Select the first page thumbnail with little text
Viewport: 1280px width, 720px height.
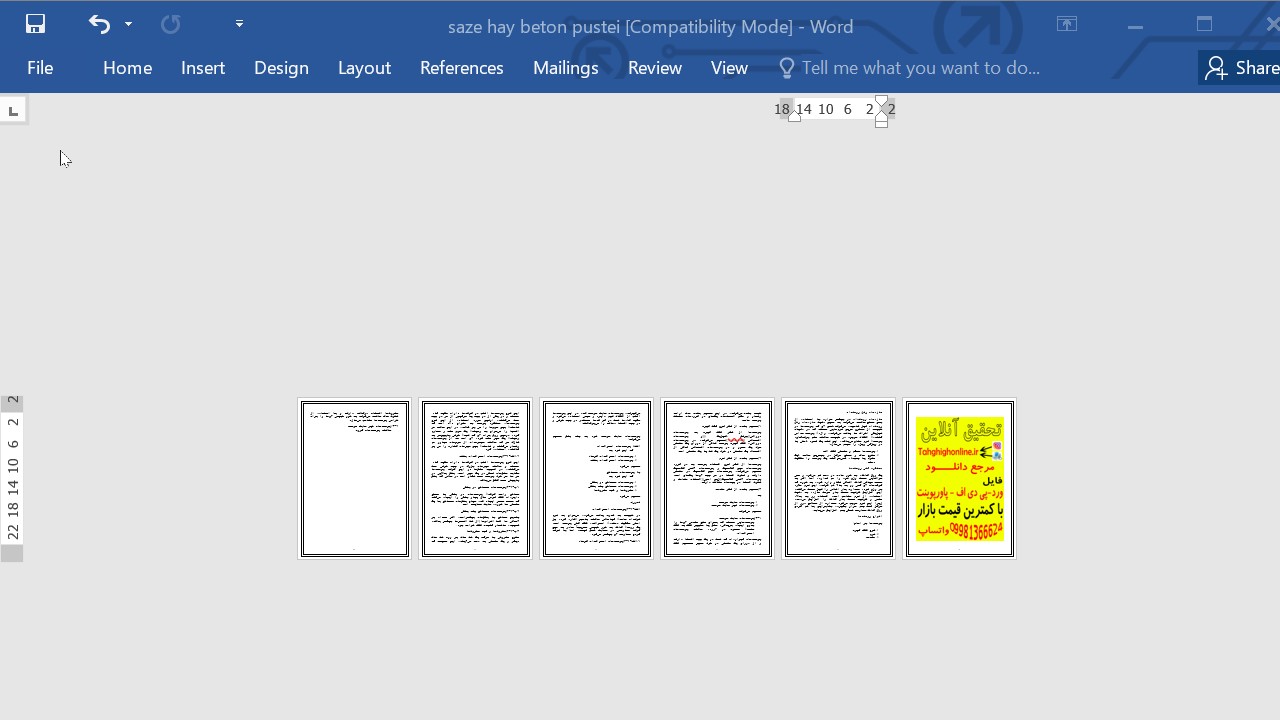click(x=355, y=479)
